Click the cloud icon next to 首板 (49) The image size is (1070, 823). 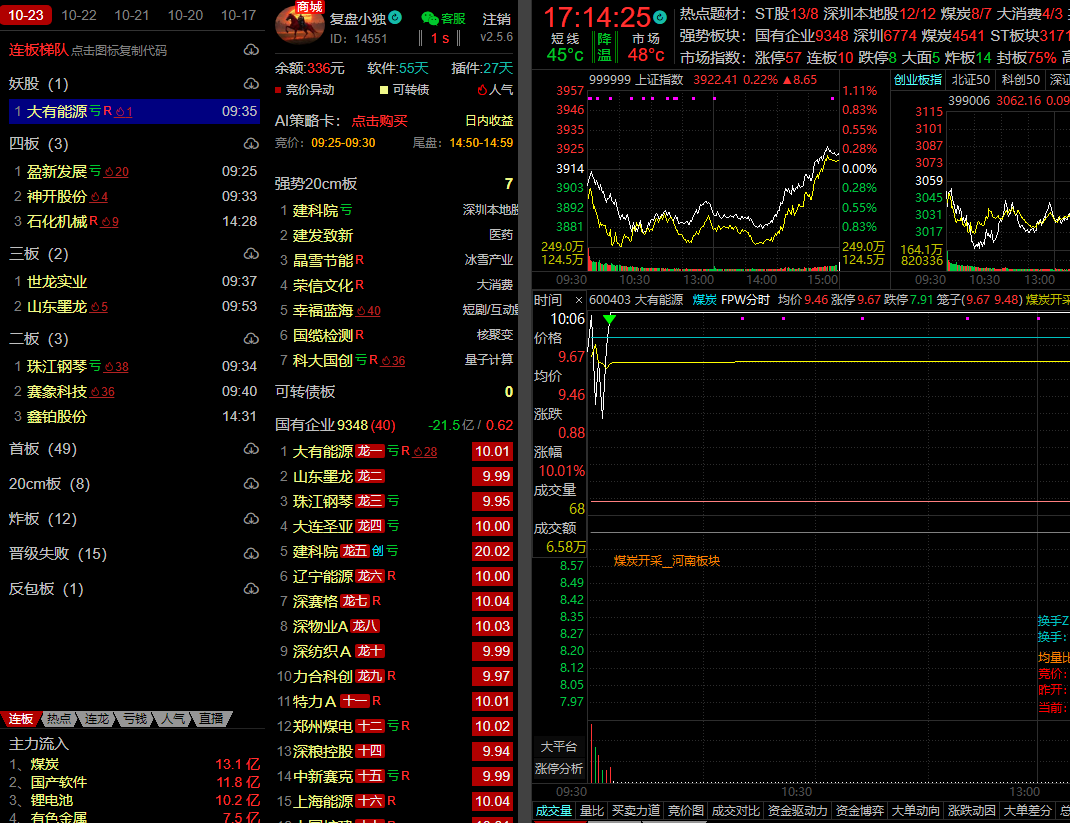250,449
